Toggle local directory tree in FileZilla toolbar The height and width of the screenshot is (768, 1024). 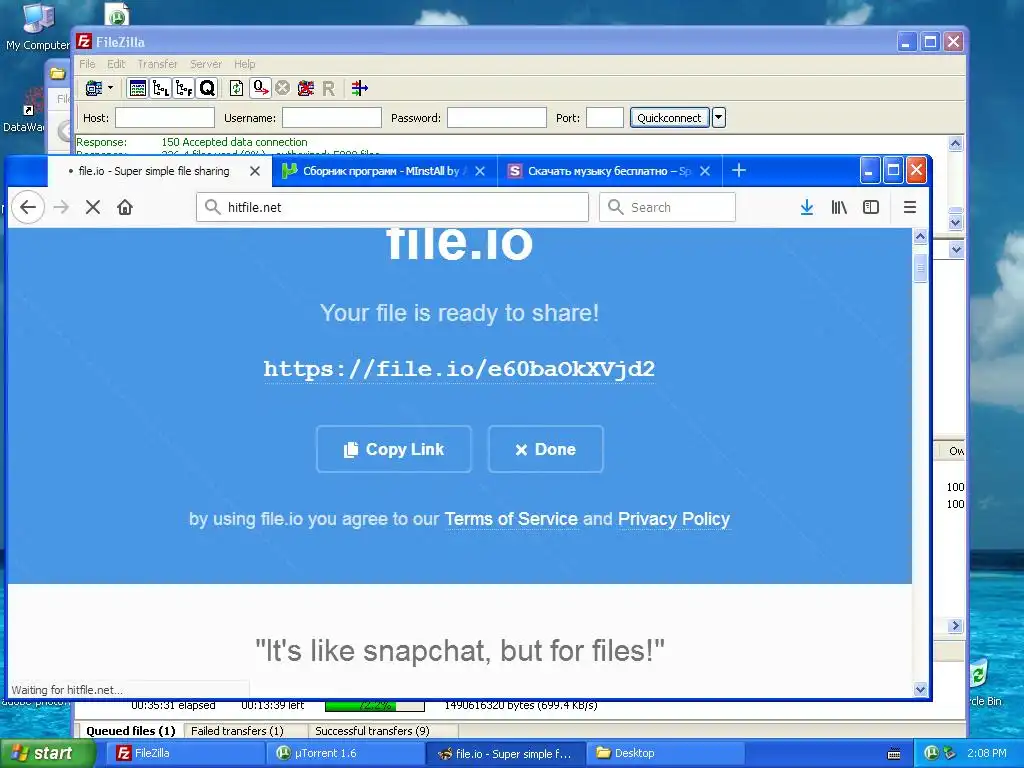tap(161, 88)
